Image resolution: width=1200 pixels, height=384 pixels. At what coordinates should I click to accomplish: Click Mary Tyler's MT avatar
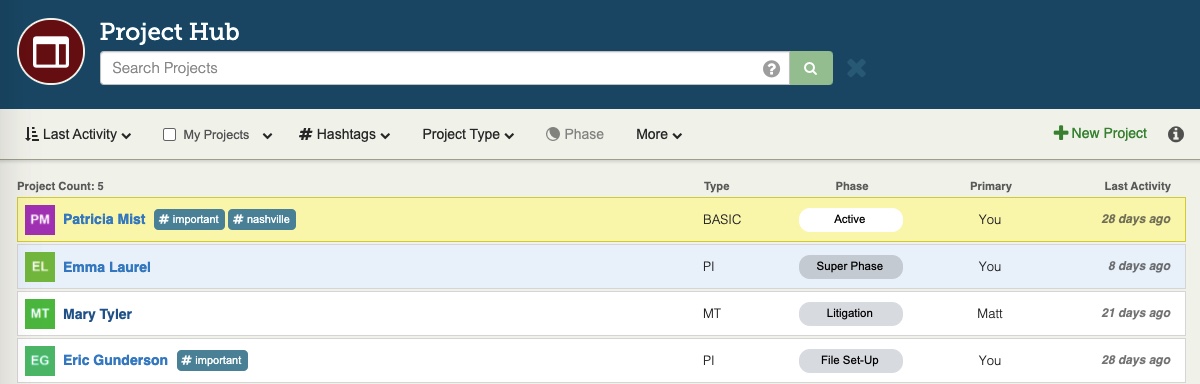coord(40,314)
